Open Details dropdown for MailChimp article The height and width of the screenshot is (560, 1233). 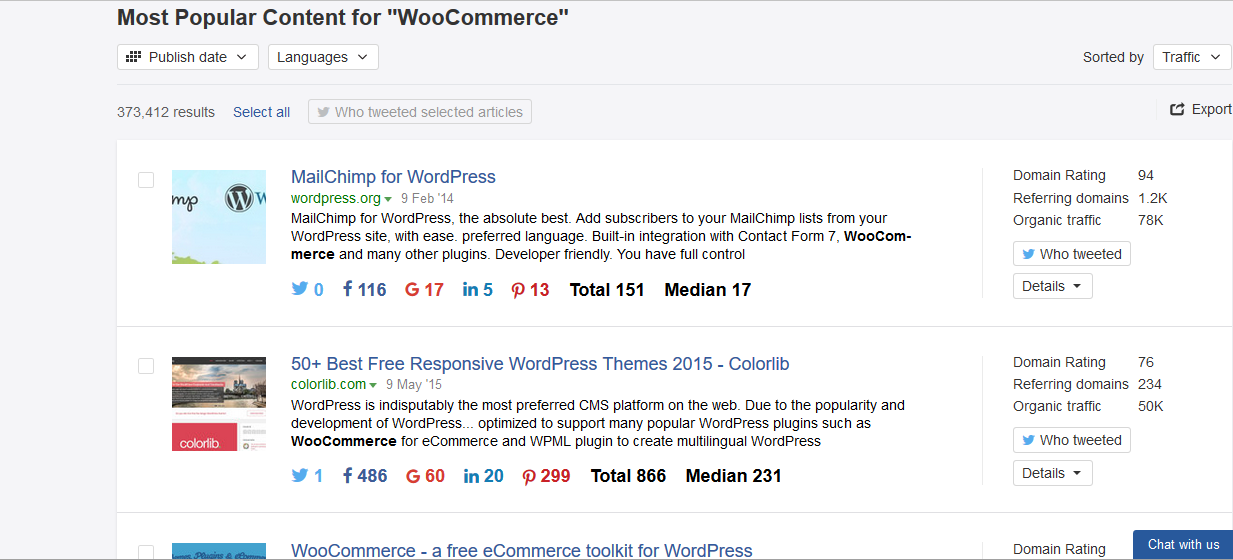tap(1052, 286)
